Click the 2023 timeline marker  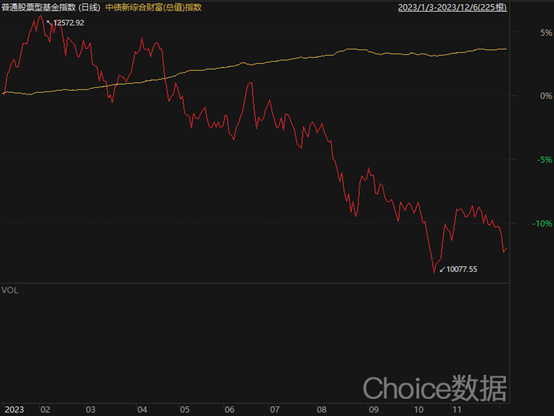coord(14,410)
